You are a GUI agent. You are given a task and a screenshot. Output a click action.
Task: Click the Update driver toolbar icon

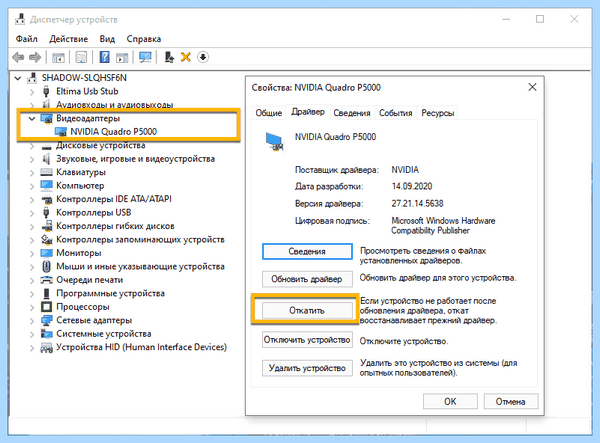point(169,57)
